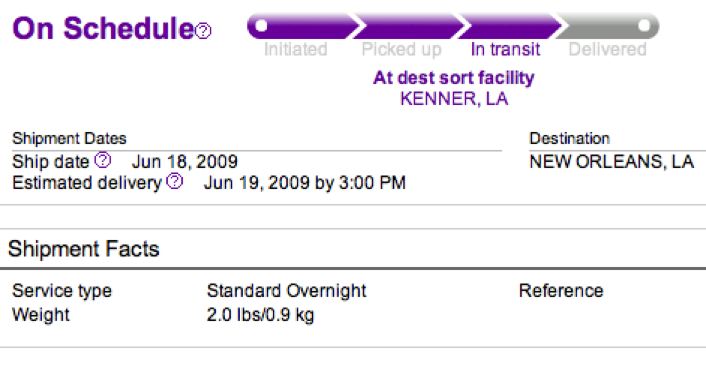Click the Initiated progress segment
The image size is (706, 366).
(x=303, y=26)
